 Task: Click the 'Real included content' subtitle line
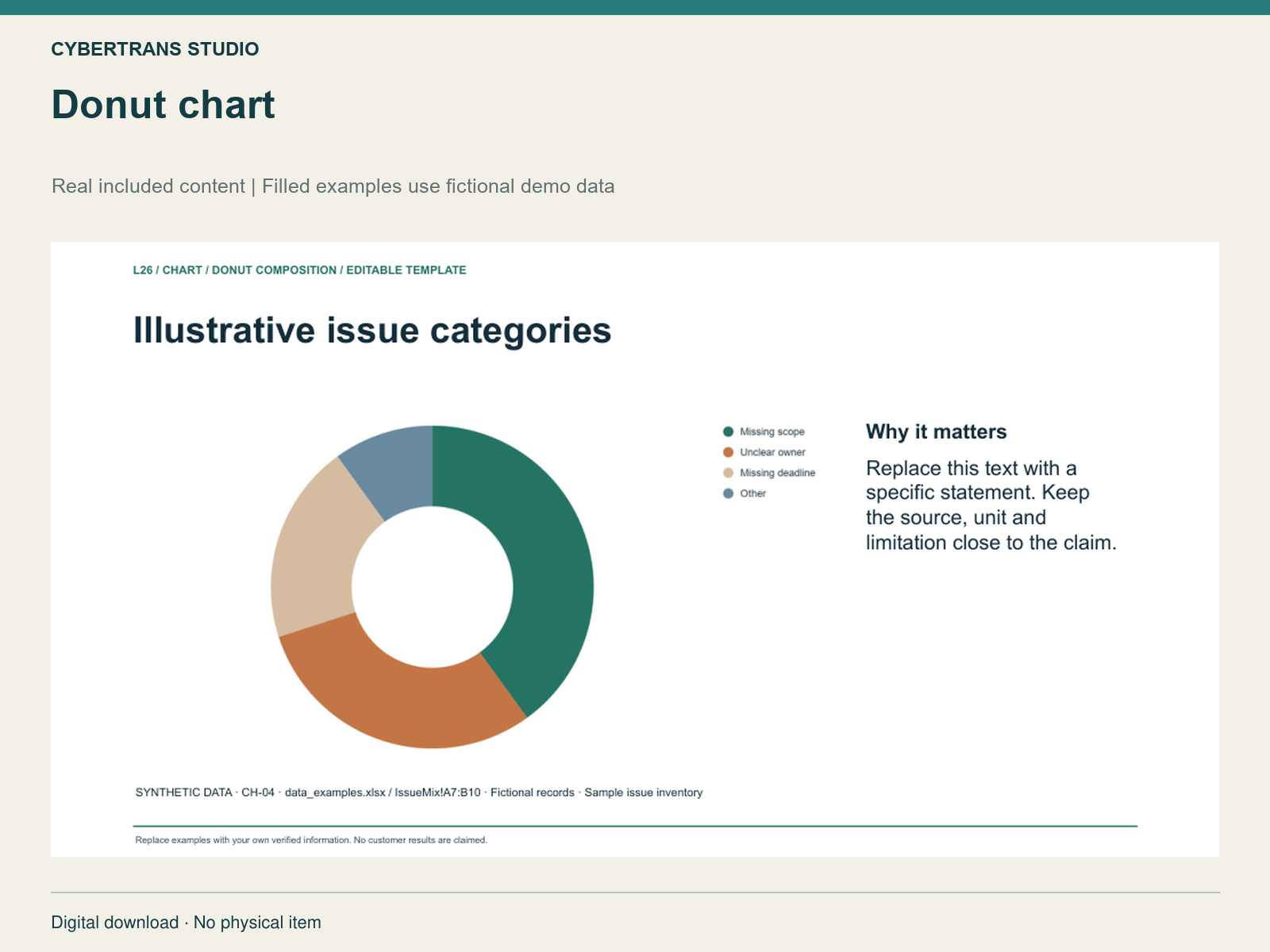(333, 186)
